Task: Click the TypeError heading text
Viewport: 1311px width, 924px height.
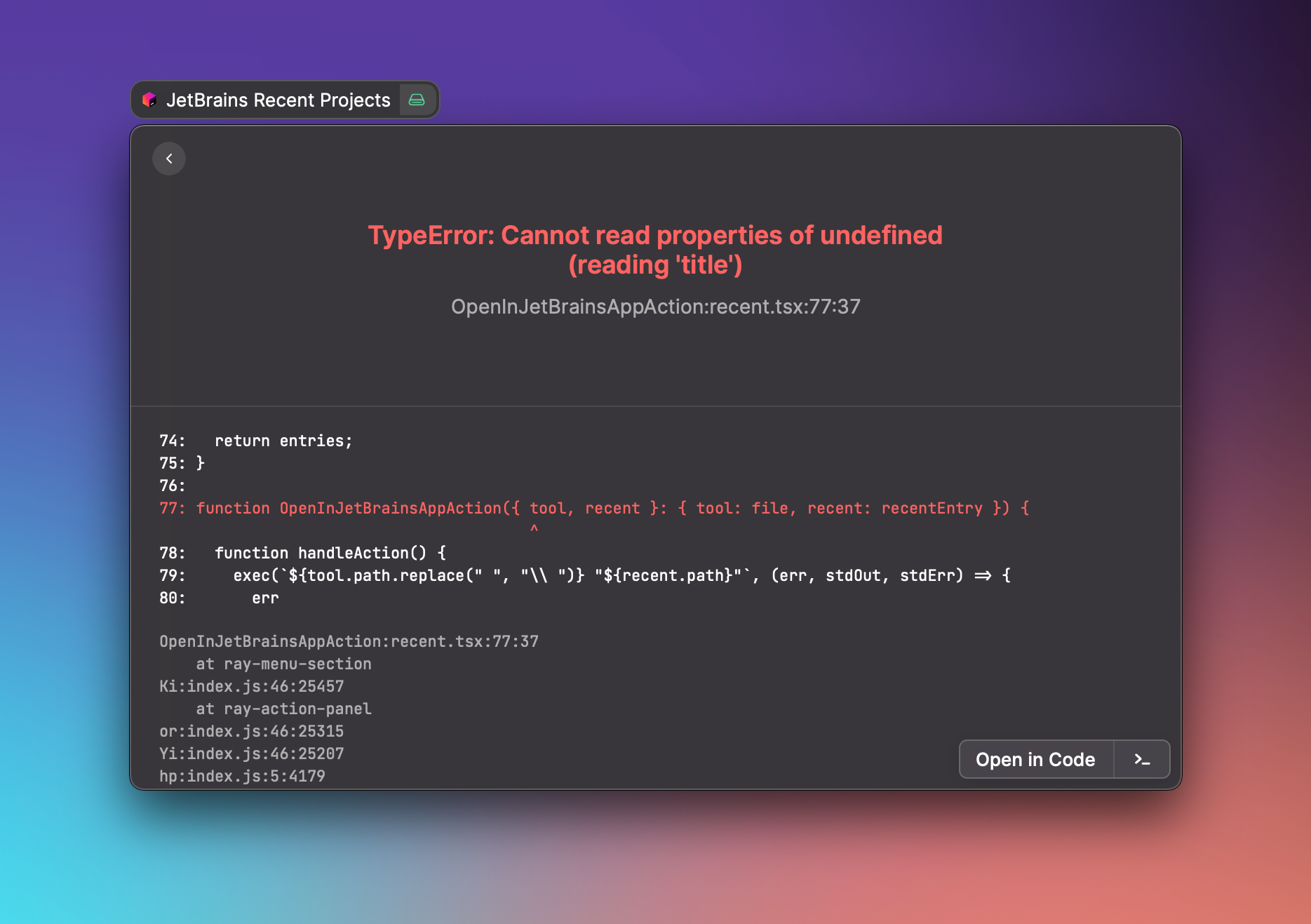Action: point(656,250)
